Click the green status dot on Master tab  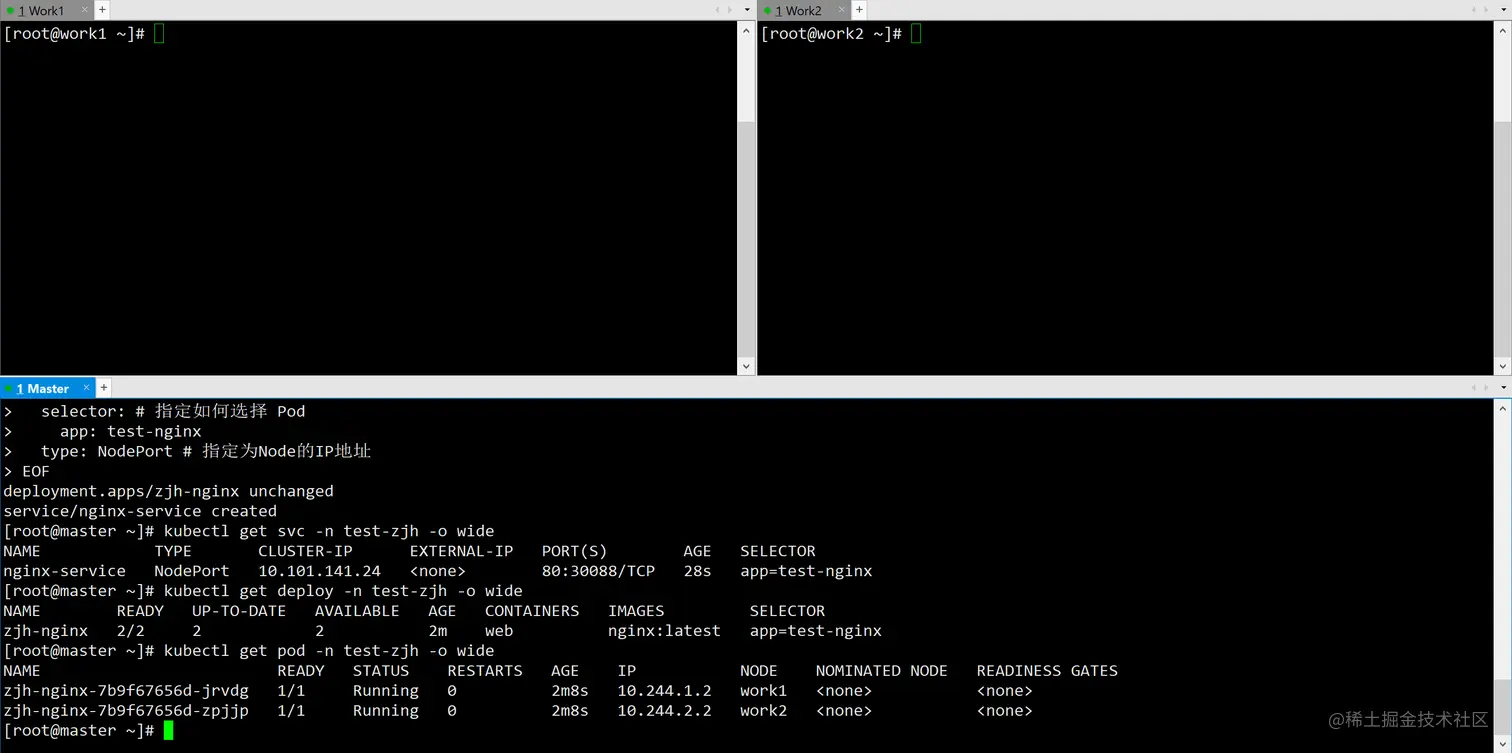coord(10,388)
